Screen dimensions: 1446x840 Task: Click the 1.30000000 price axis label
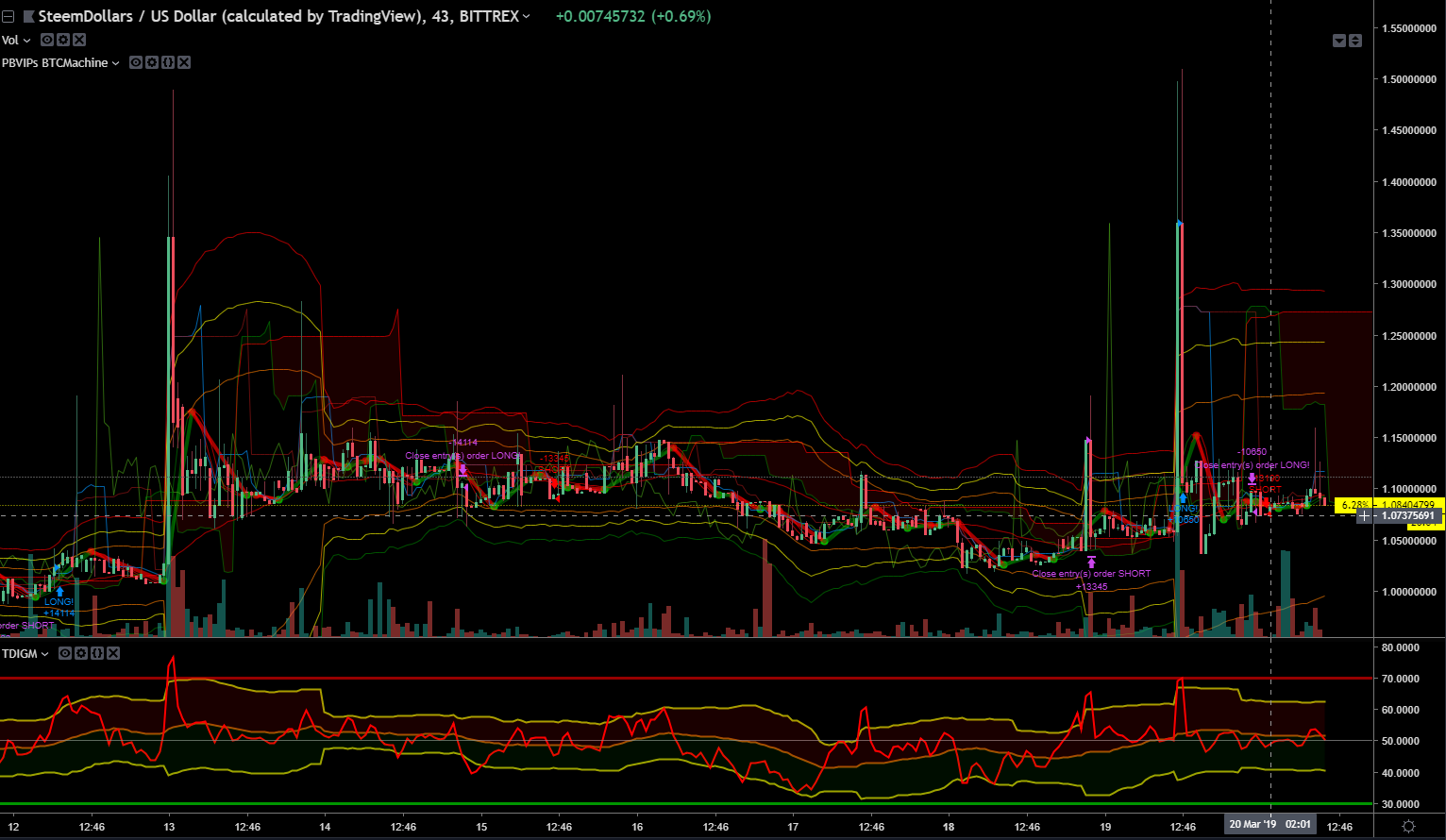pos(1409,284)
